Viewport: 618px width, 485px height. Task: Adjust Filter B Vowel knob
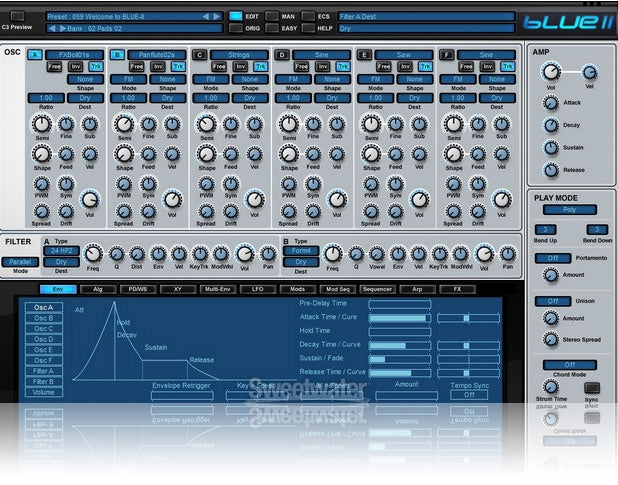pyautogui.click(x=377, y=254)
